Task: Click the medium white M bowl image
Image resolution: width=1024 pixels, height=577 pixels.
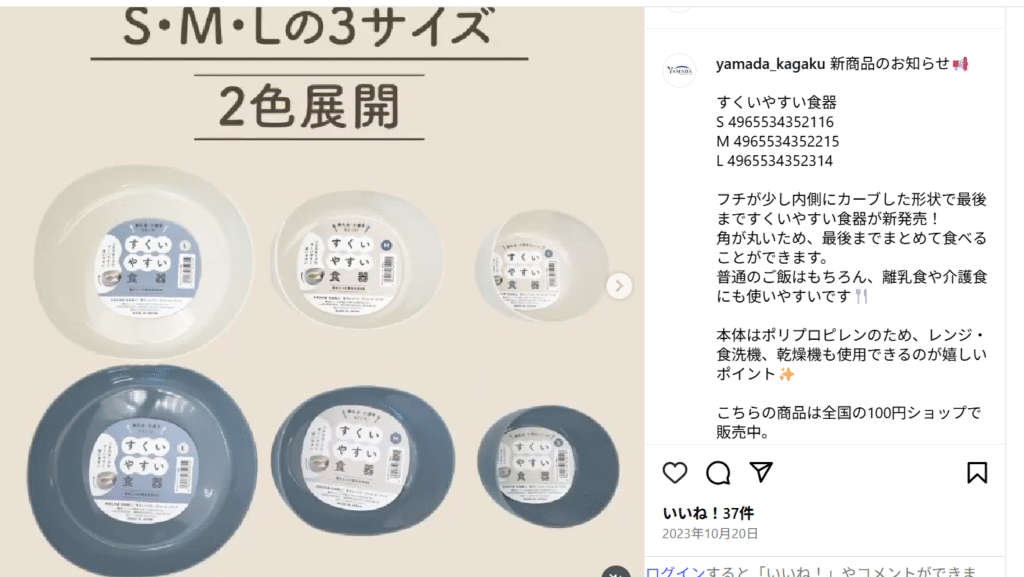Action: point(357,259)
